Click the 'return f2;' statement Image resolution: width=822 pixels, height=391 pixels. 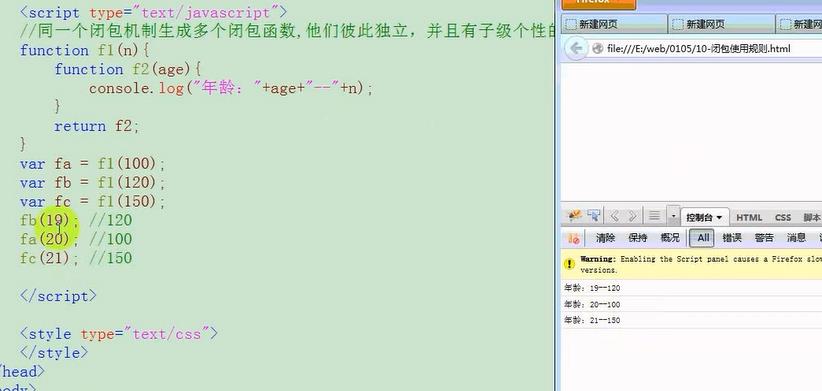pos(97,126)
